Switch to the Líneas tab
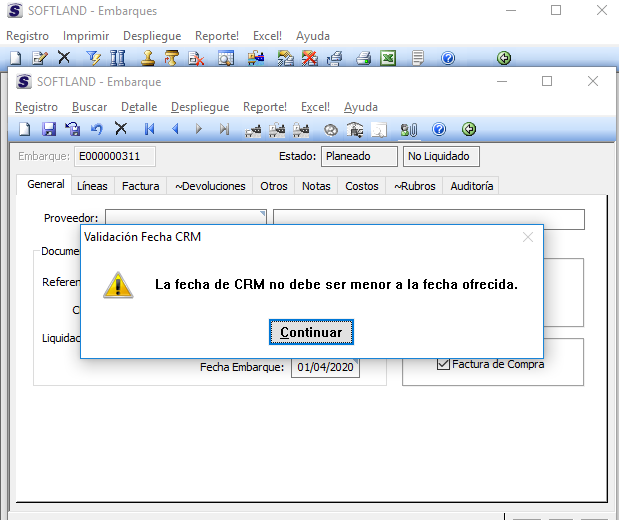 pyautogui.click(x=92, y=186)
